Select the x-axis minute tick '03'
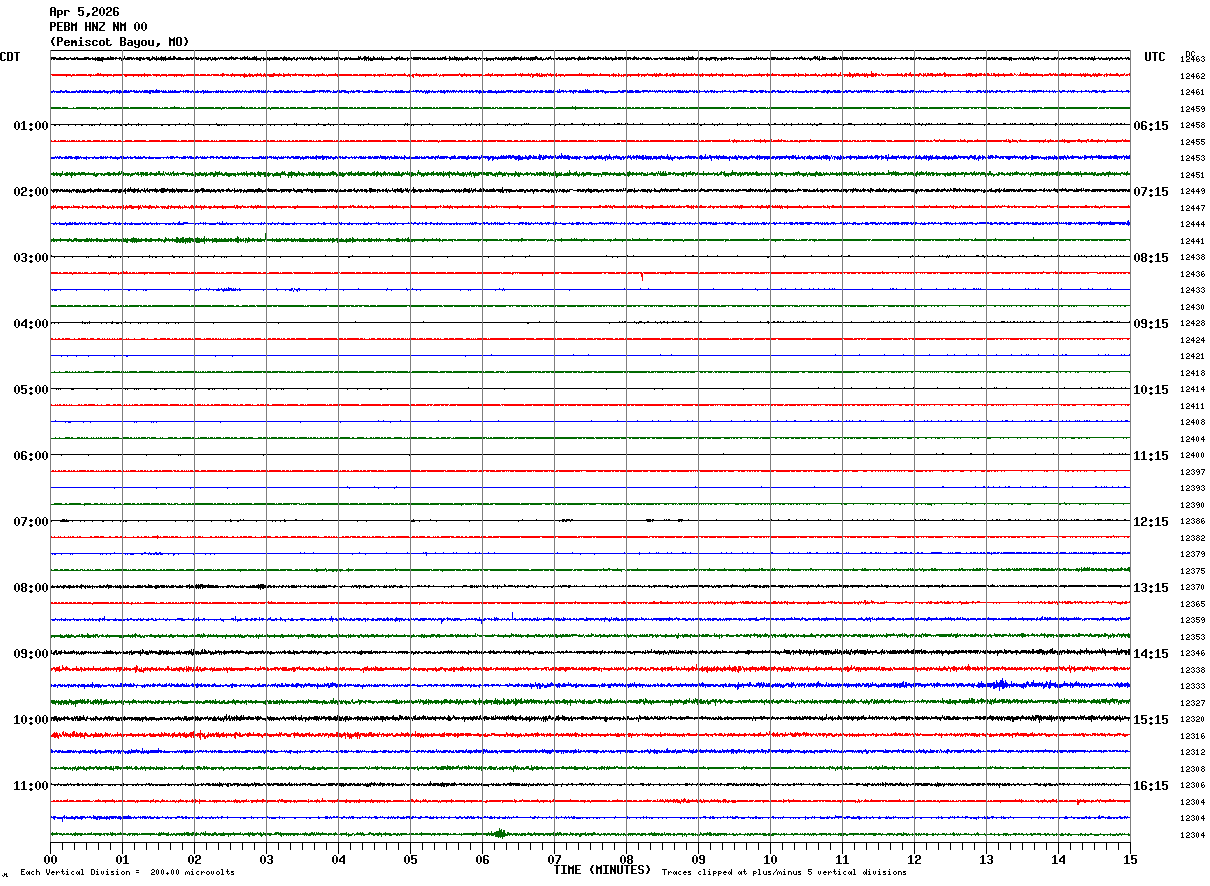Screen dimensions: 1210x886 [266, 859]
